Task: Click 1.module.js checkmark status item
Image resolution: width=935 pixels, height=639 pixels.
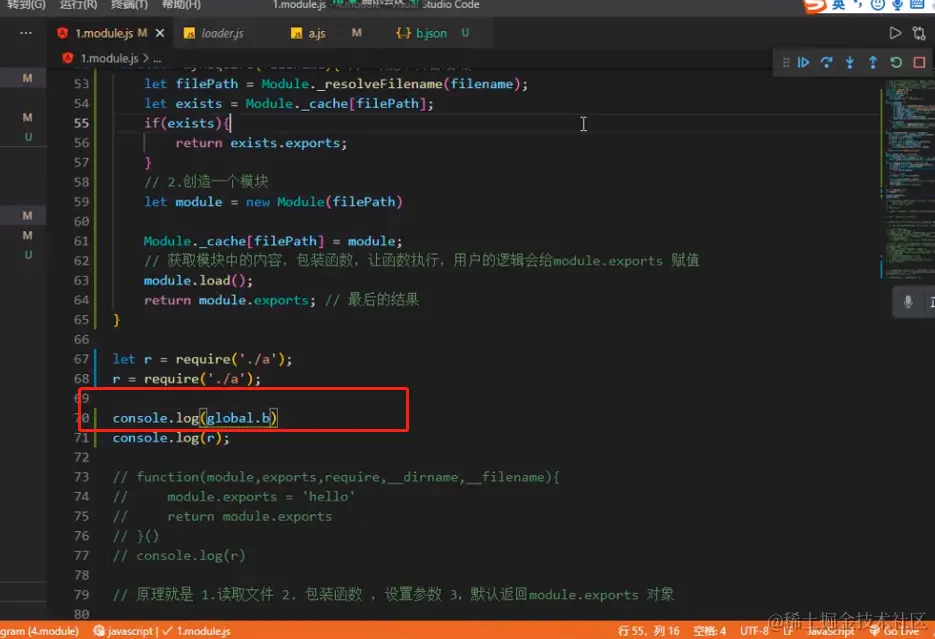Action: click(x=197, y=631)
